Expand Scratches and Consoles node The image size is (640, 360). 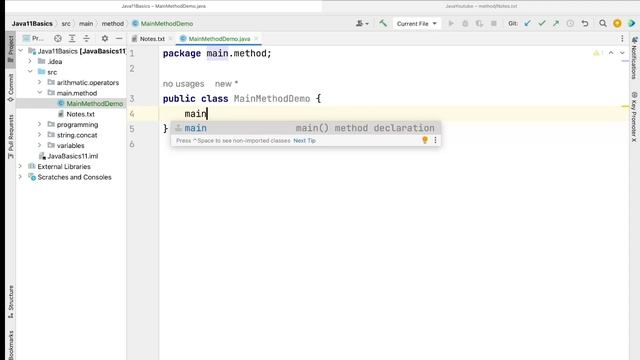click(20, 177)
